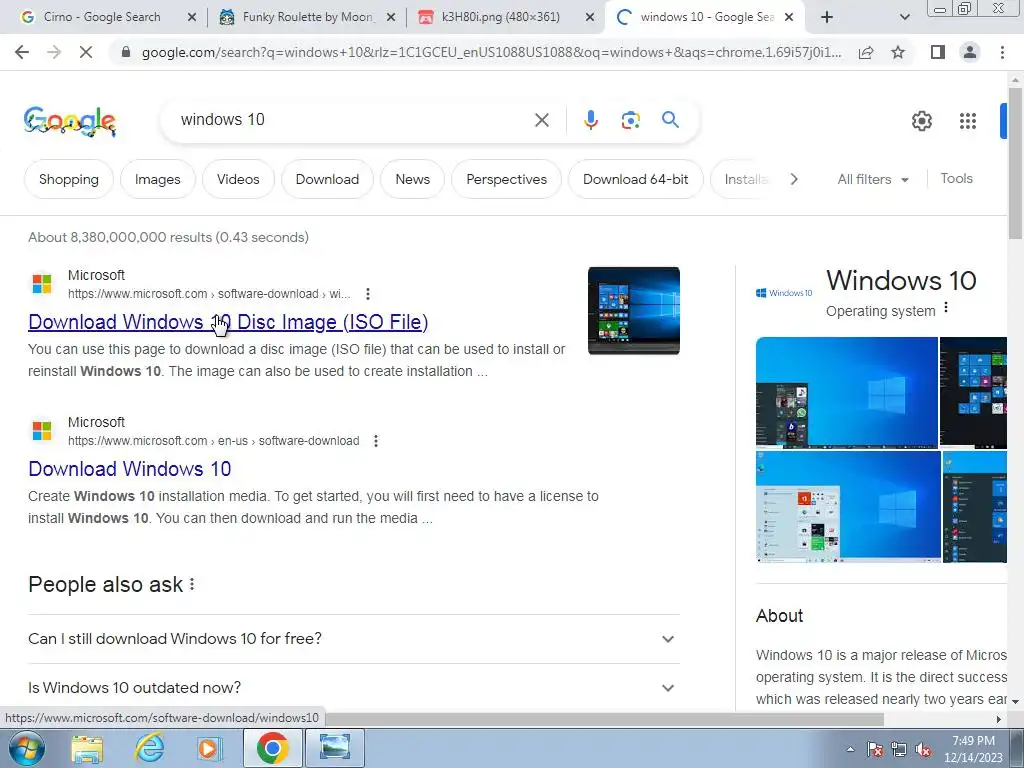This screenshot has width=1024, height=768.
Task: Open the All filters dropdown
Action: coord(872,179)
